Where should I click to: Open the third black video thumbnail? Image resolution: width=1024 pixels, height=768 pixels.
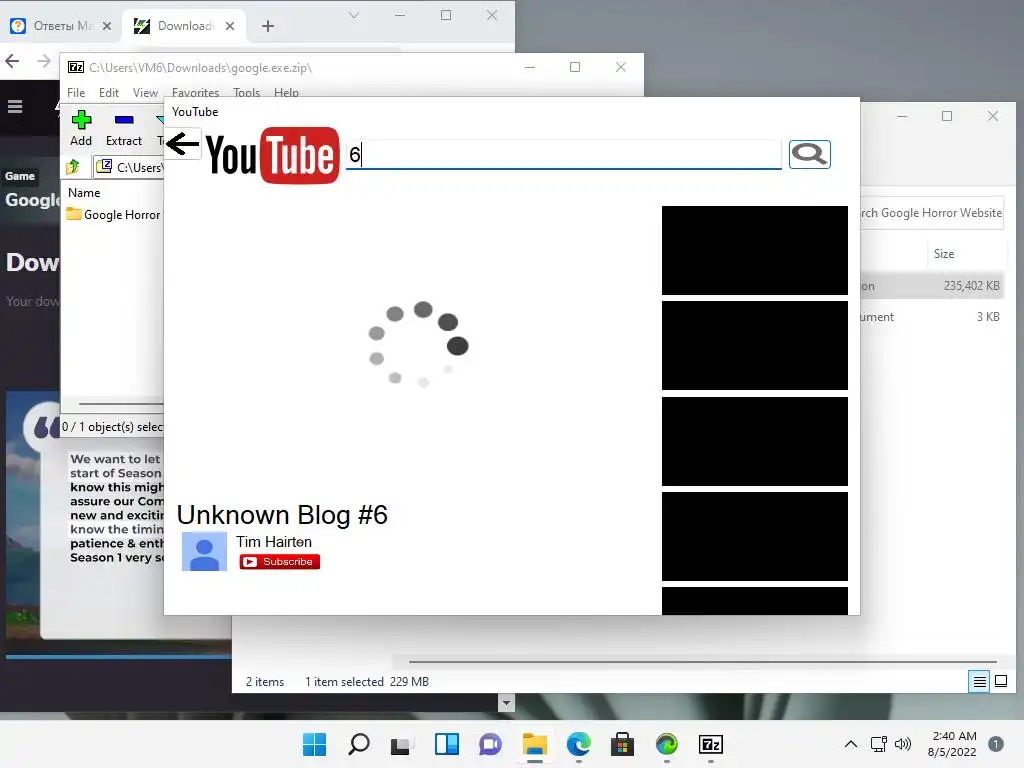pos(755,441)
